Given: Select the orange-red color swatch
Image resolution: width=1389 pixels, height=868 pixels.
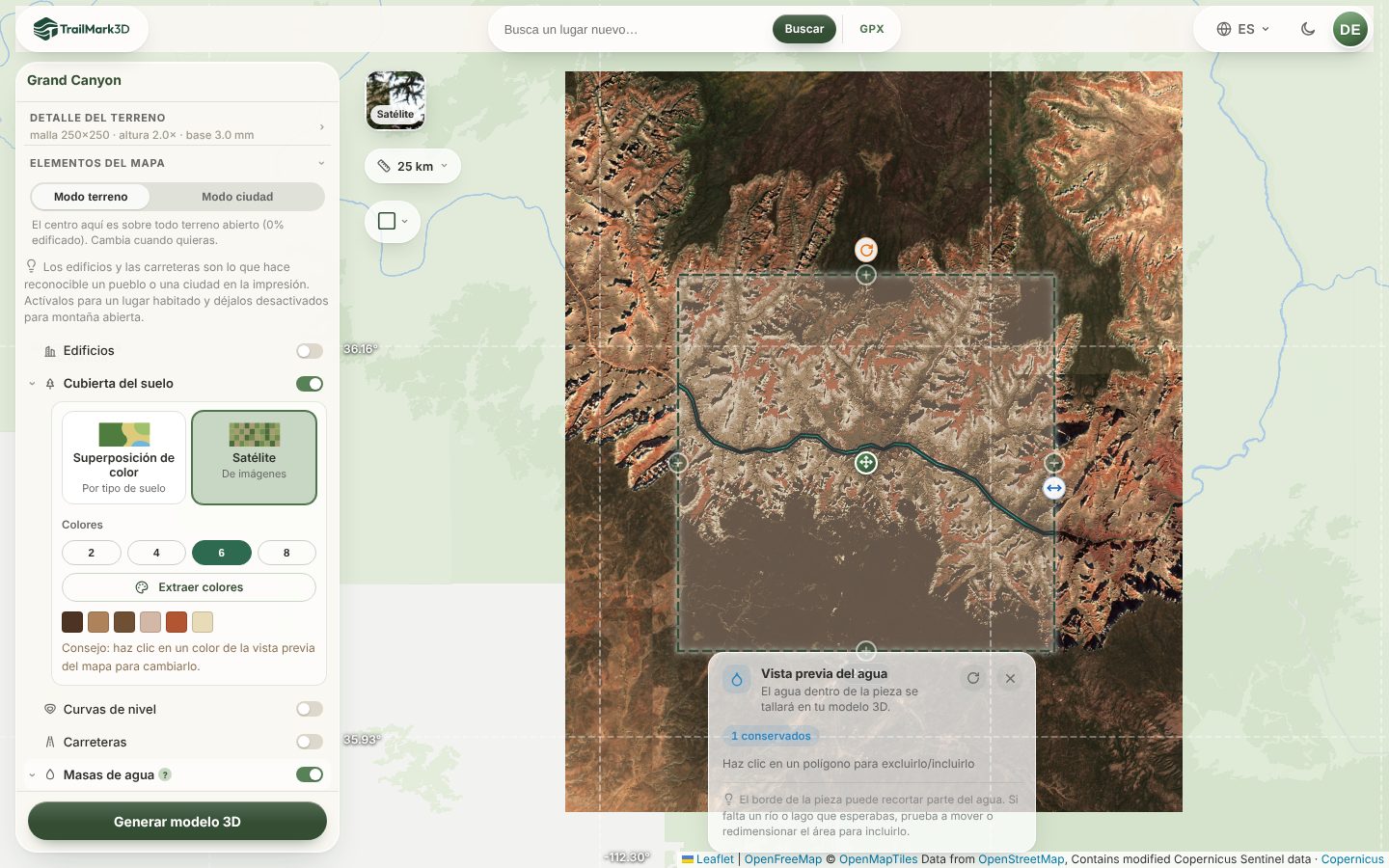Looking at the screenshot, I should tap(177, 622).
